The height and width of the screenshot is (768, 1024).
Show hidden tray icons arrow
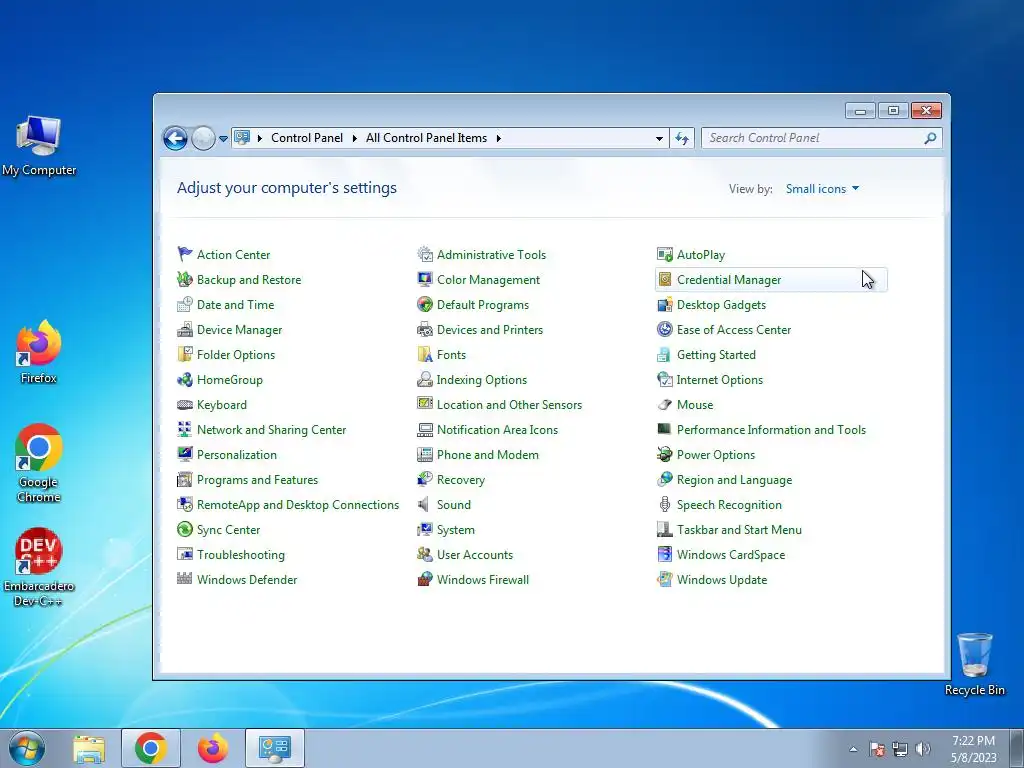(853, 749)
